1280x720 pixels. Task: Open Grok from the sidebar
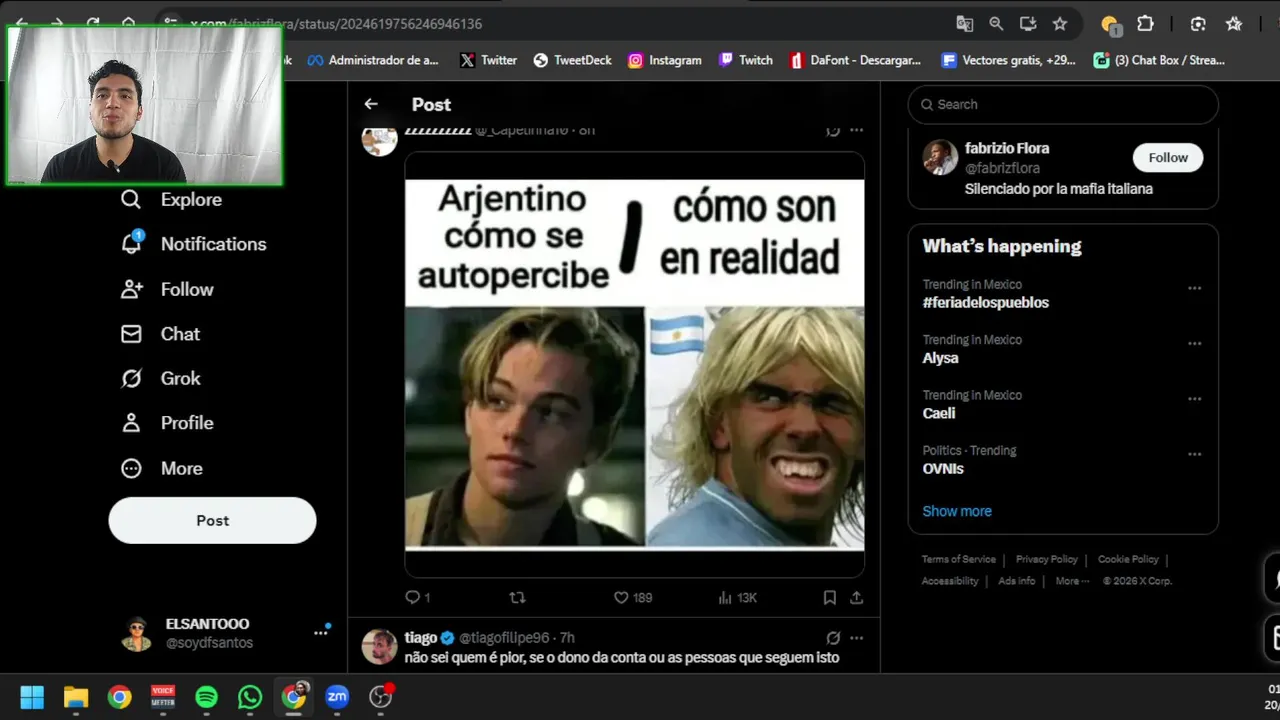(x=160, y=378)
